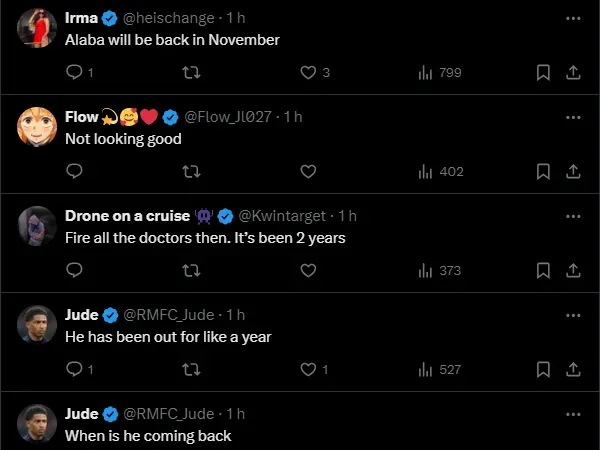Like Irma's tweet about Alaba returning
This screenshot has height=450, width=600.
309,72
